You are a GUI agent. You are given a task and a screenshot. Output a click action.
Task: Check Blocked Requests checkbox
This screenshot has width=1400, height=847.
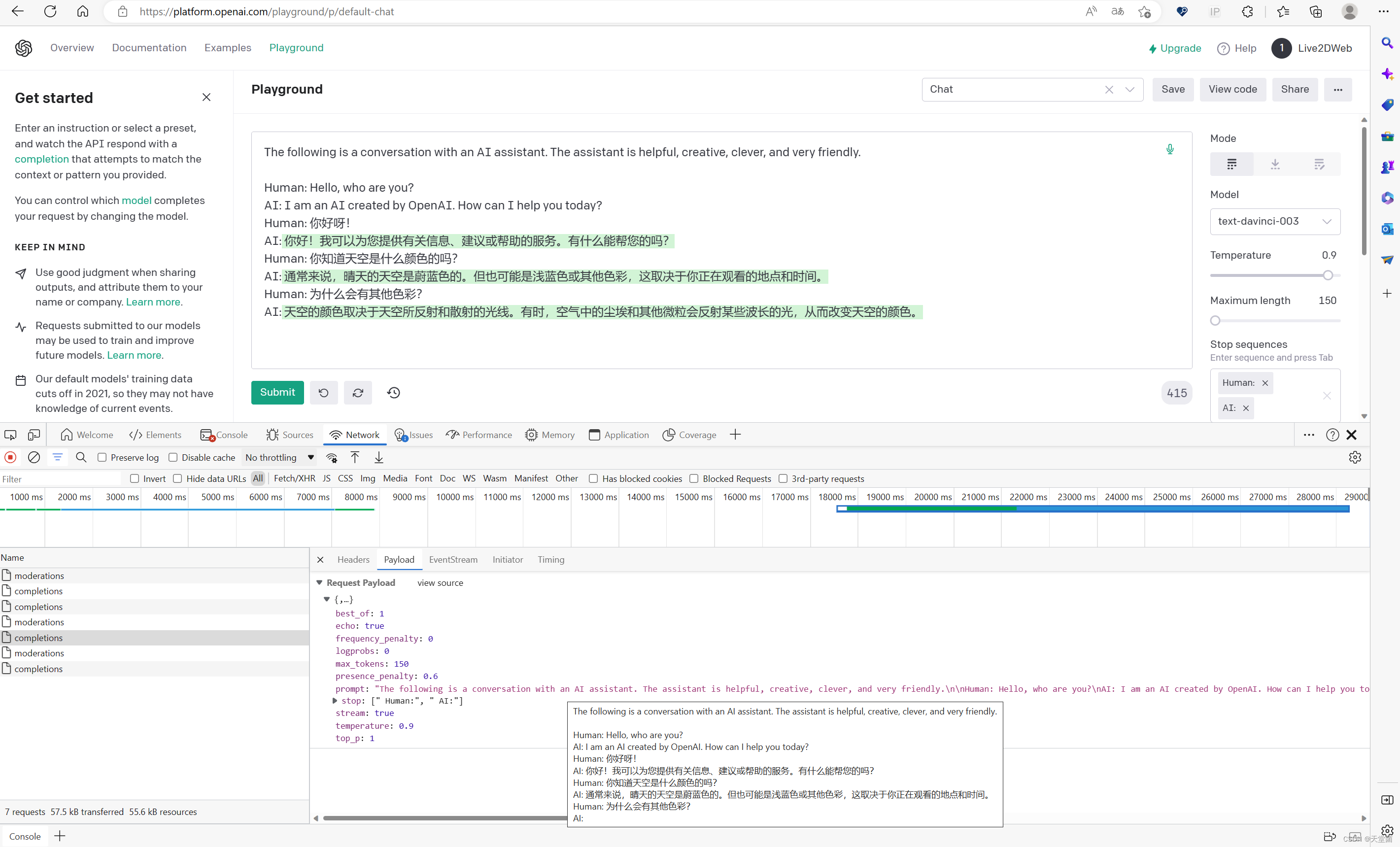point(694,479)
